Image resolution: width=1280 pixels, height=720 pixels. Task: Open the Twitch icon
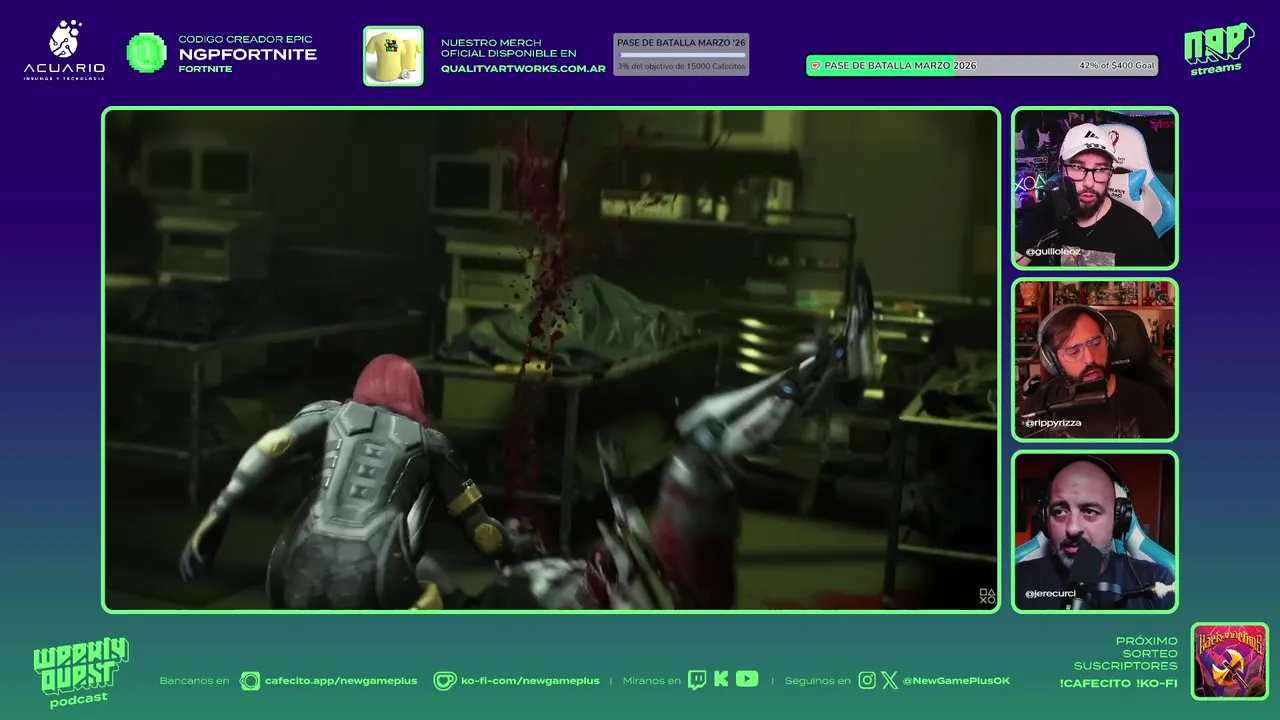pos(697,681)
